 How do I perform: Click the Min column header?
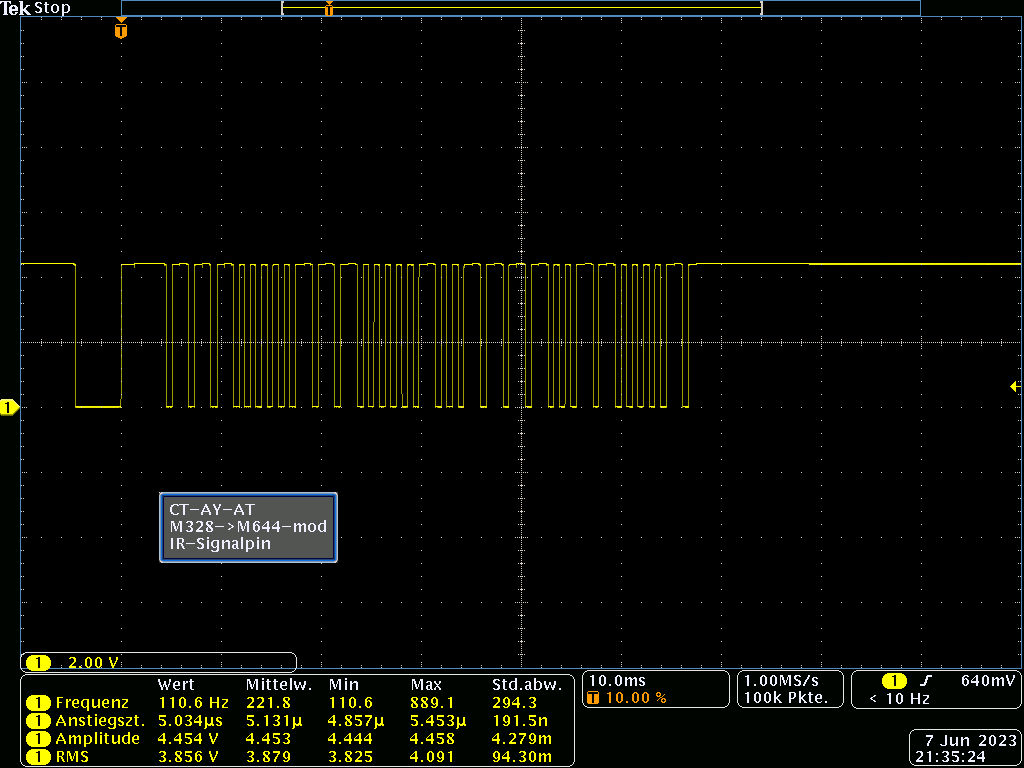click(x=344, y=685)
